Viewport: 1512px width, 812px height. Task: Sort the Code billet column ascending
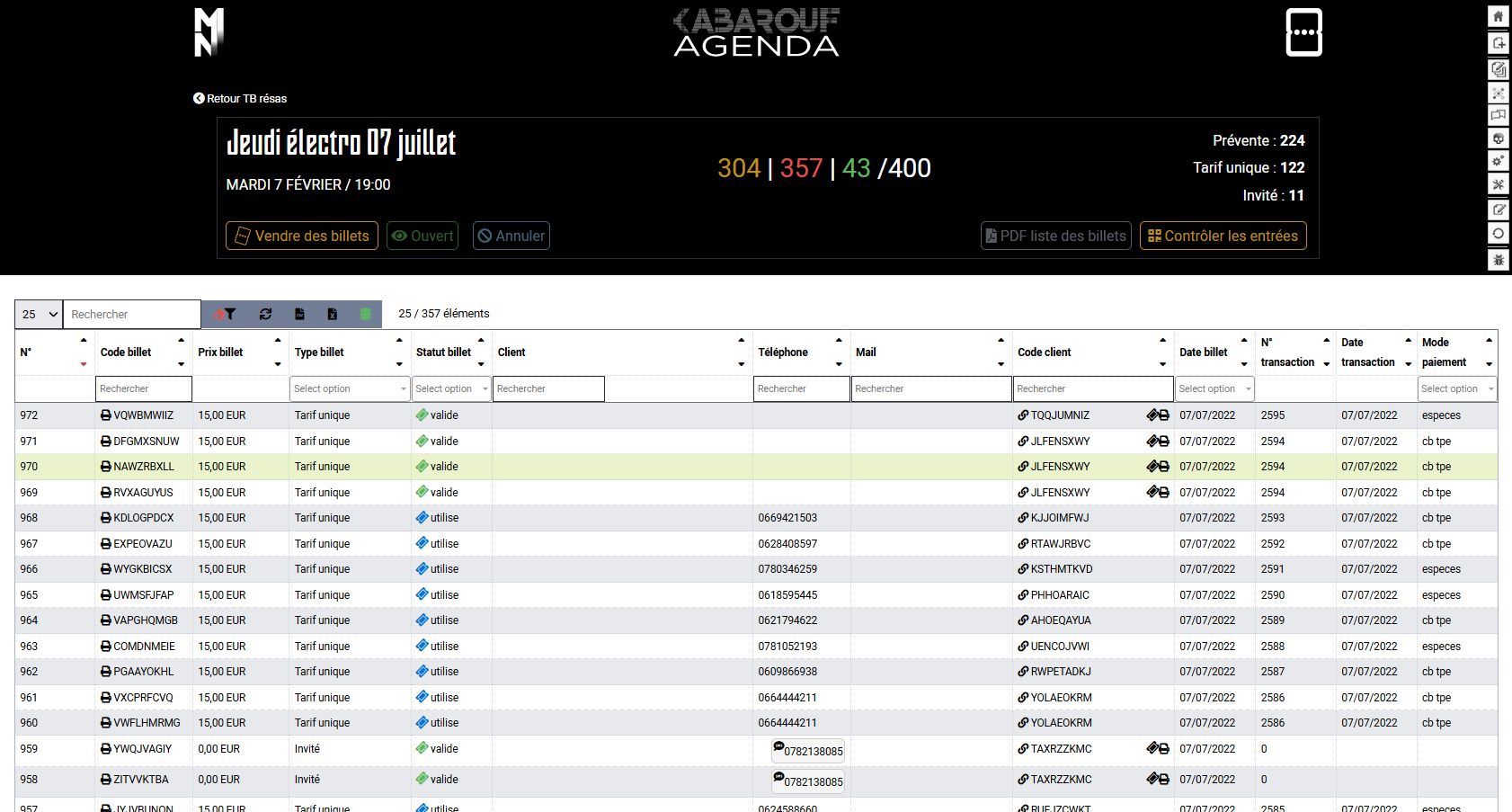[x=181, y=341]
